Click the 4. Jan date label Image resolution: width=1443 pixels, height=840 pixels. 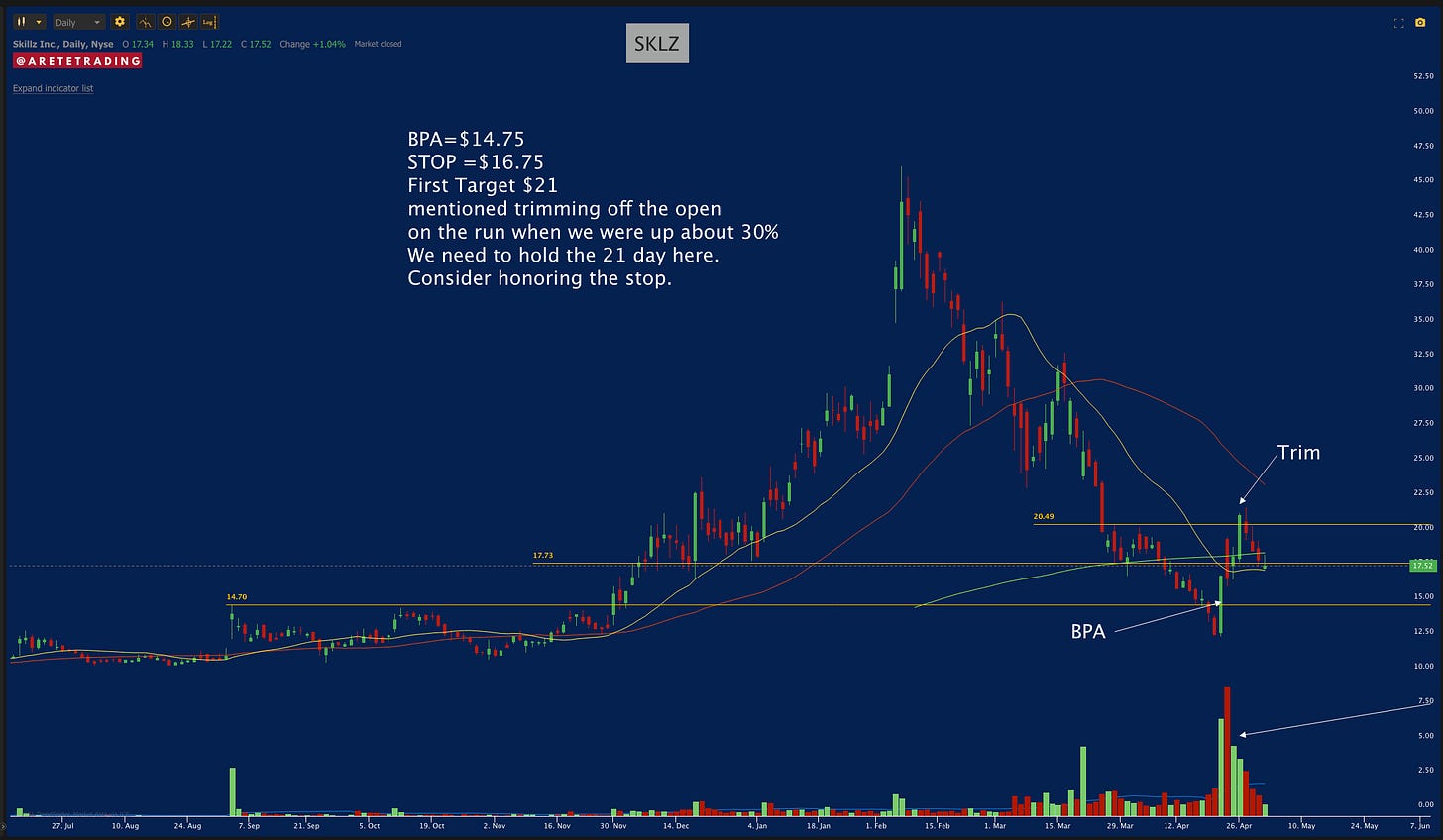coord(756,825)
